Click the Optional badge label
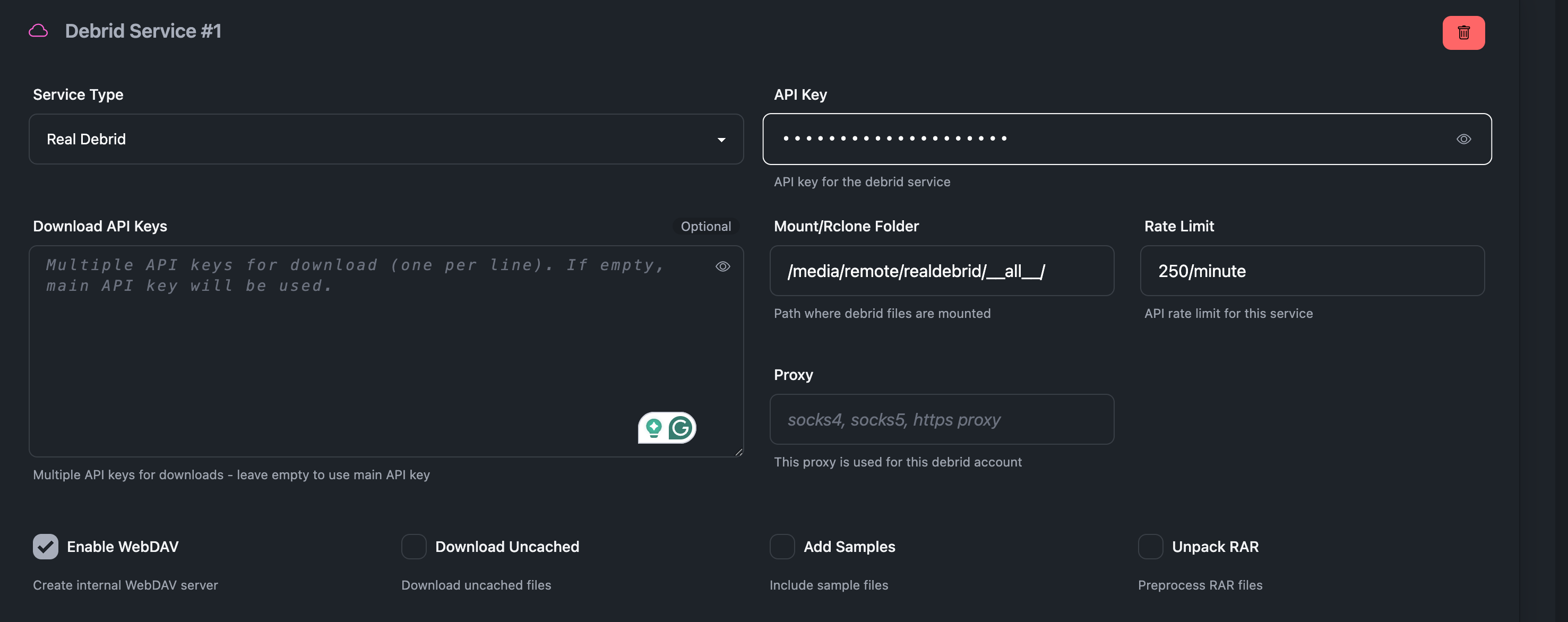 [x=705, y=227]
